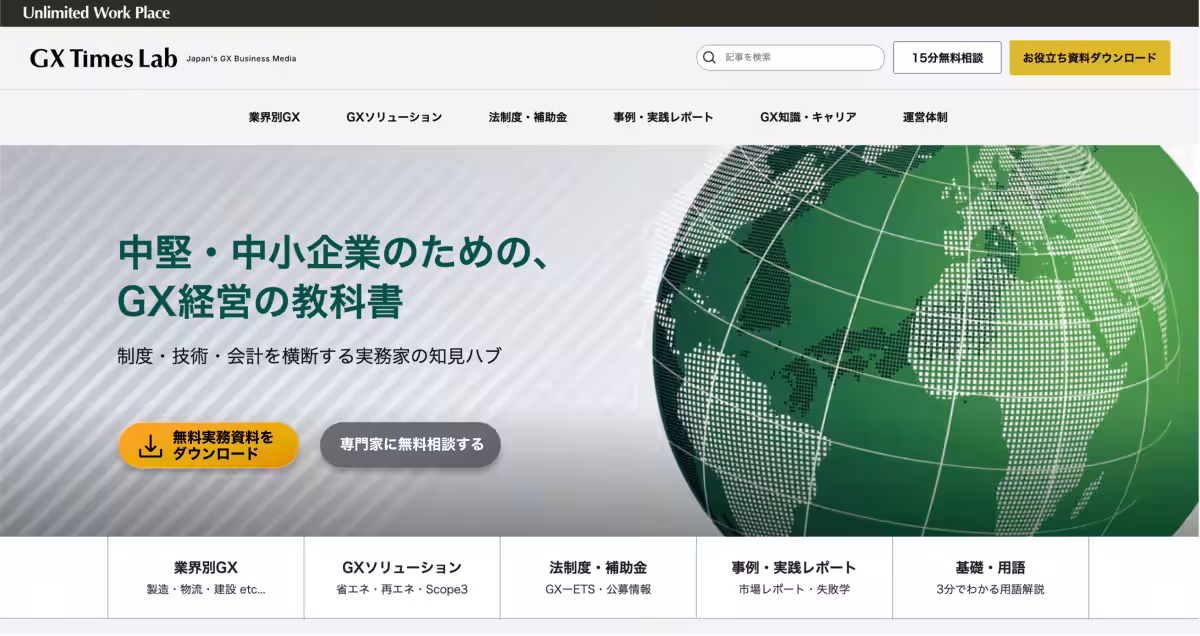1200x636 pixels.
Task: Click the 15分無料相談 button
Action: [x=947, y=58]
